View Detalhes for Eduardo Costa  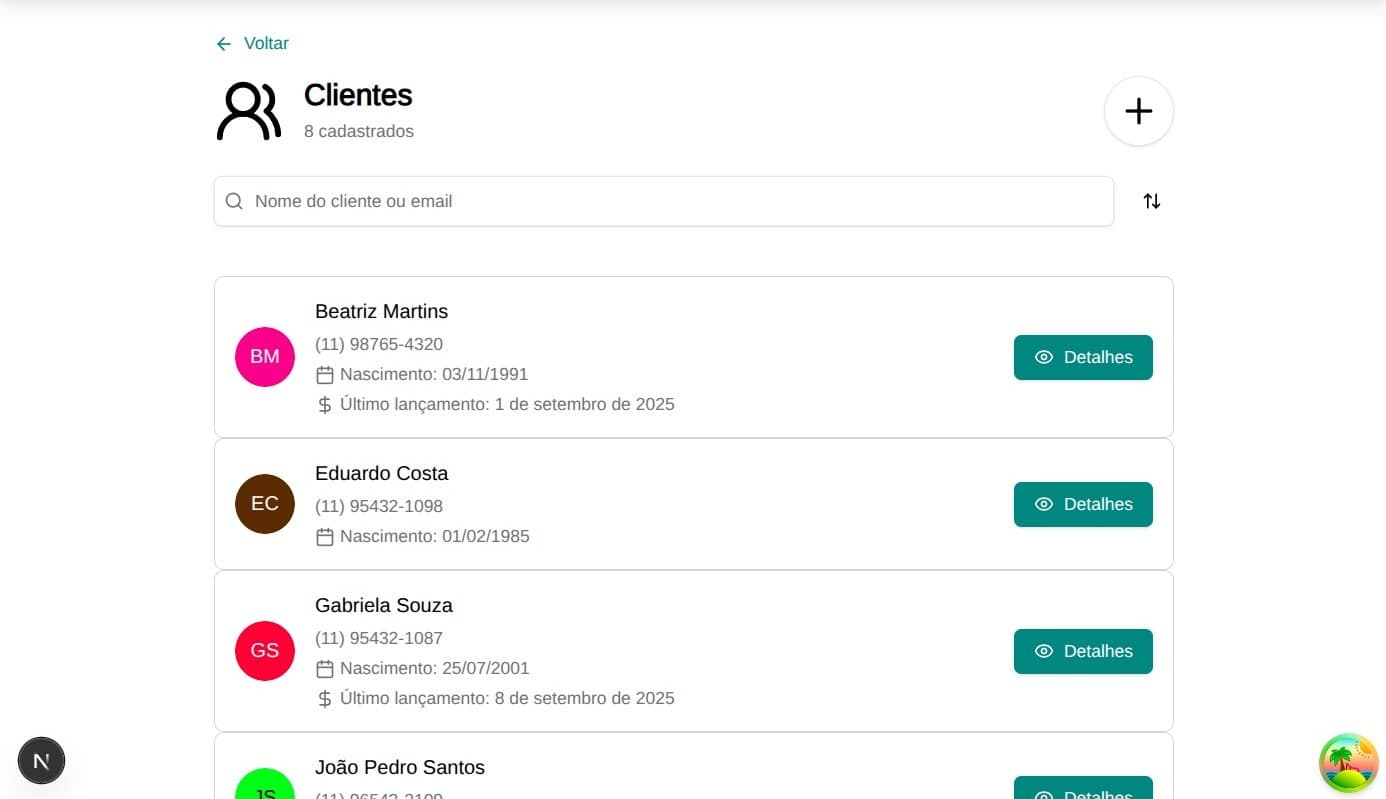tap(1083, 504)
